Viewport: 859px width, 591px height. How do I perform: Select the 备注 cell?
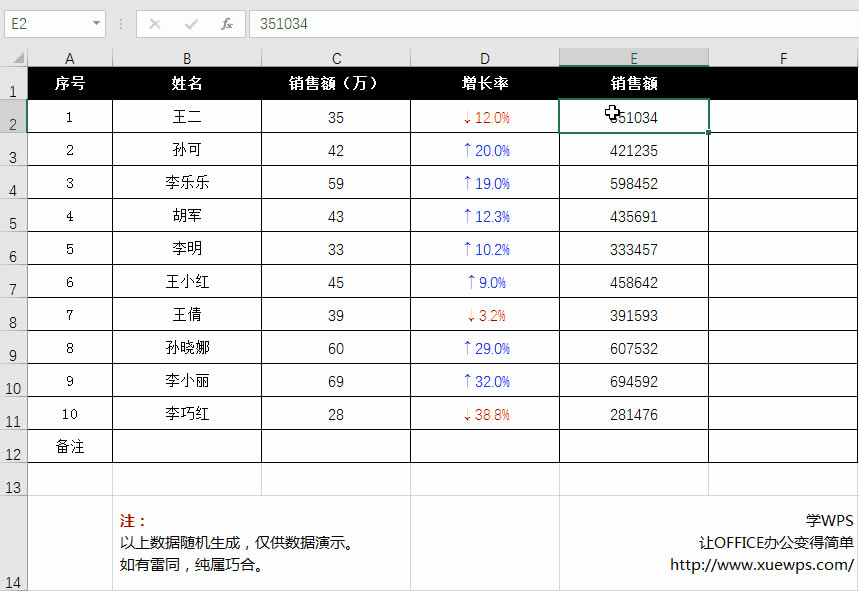69,446
